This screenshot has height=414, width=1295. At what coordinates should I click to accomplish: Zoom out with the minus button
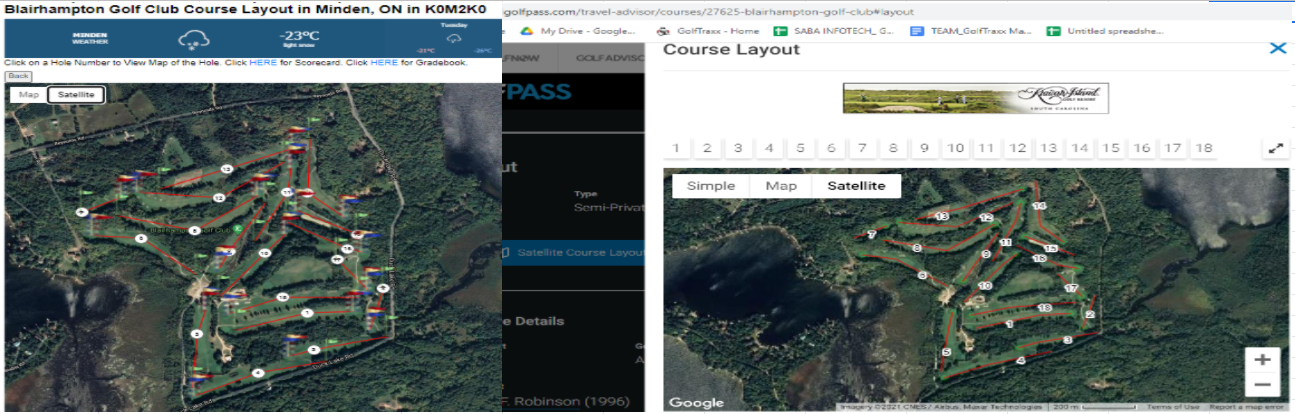tap(1262, 385)
